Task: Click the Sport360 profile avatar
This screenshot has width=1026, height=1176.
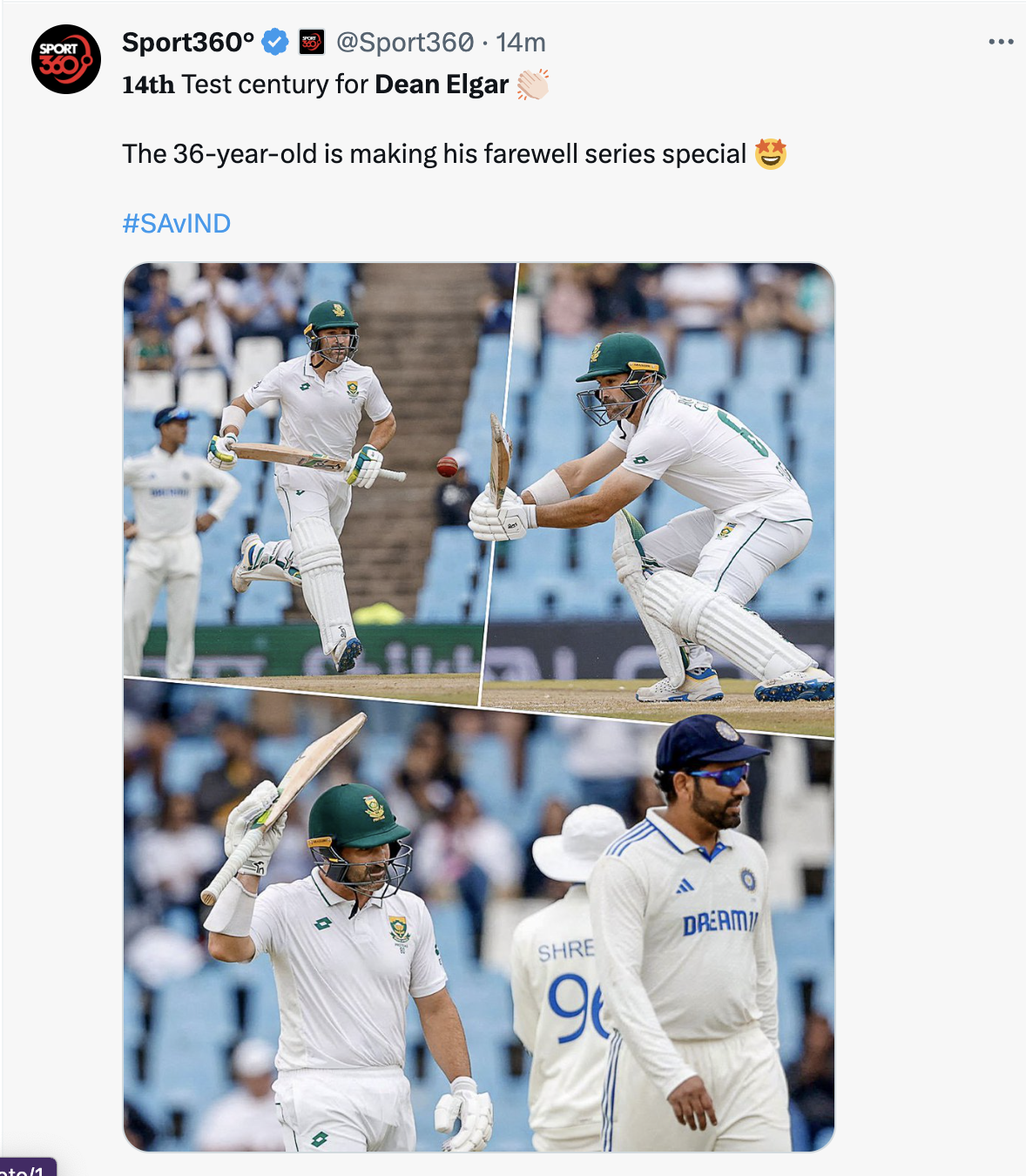Action: 66,59
